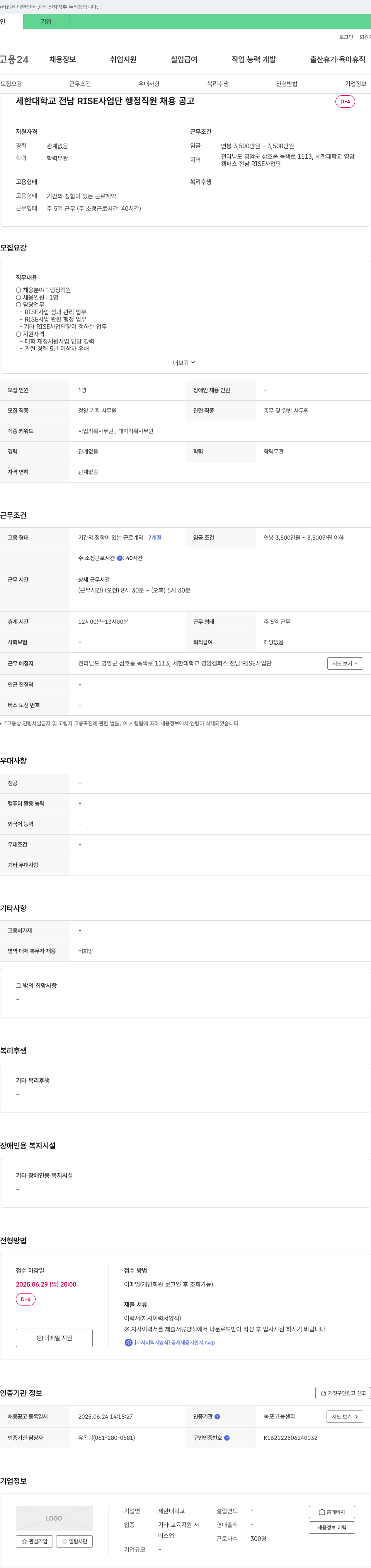Open the 인증기관 help tooltip icon

pyautogui.click(x=218, y=1416)
